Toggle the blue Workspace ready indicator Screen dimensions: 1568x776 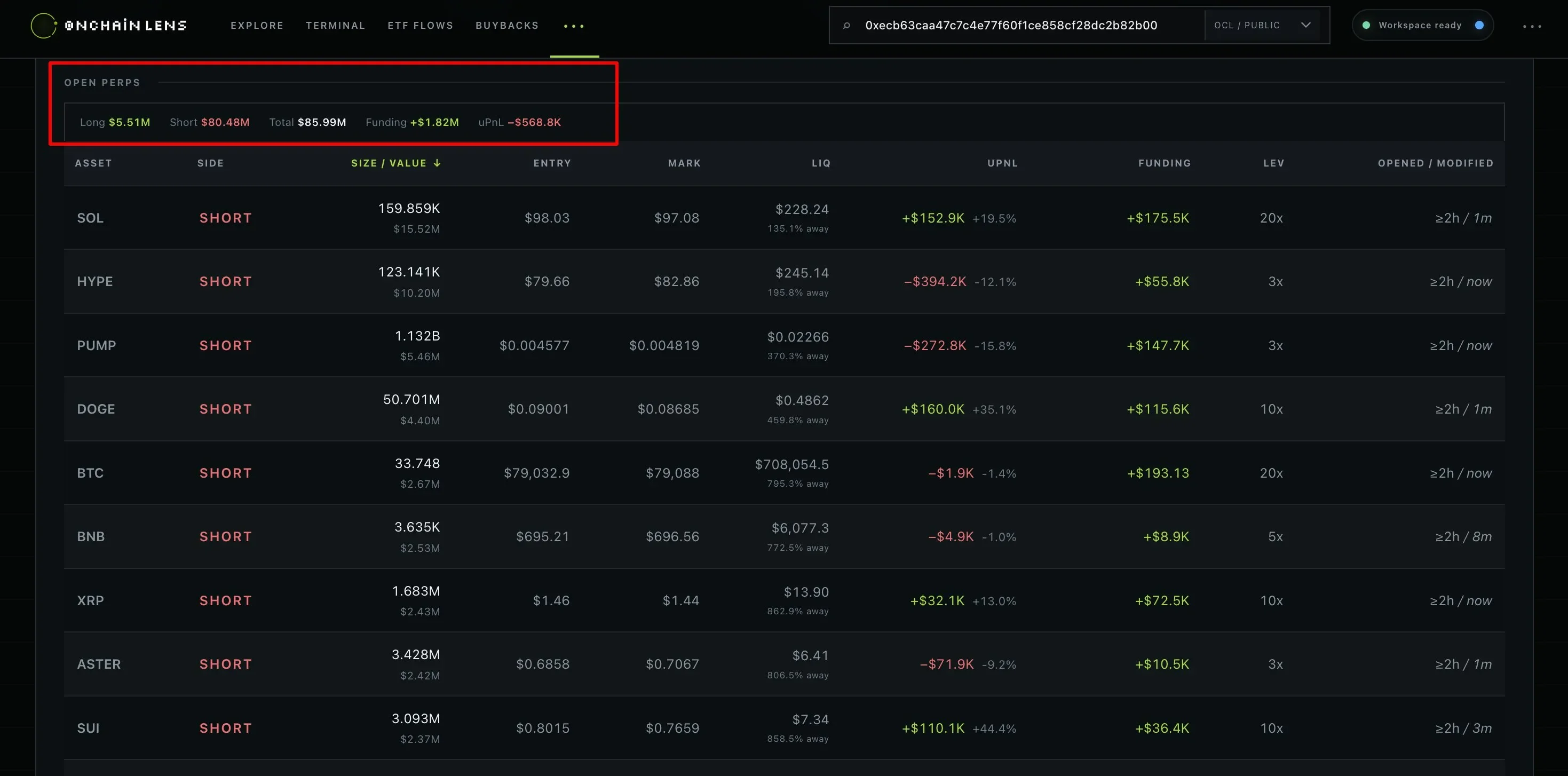[1479, 26]
